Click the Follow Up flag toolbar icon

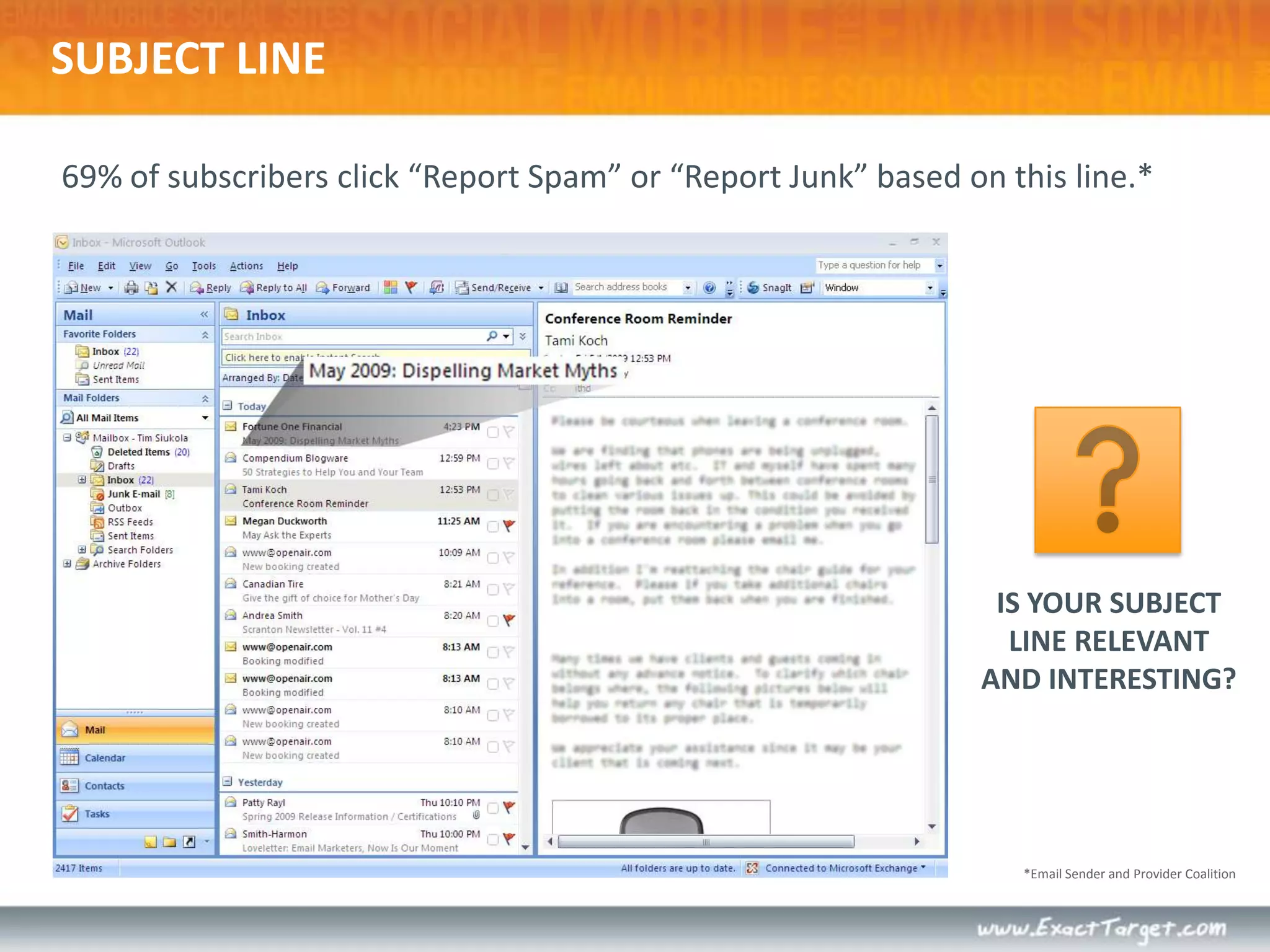(411, 288)
